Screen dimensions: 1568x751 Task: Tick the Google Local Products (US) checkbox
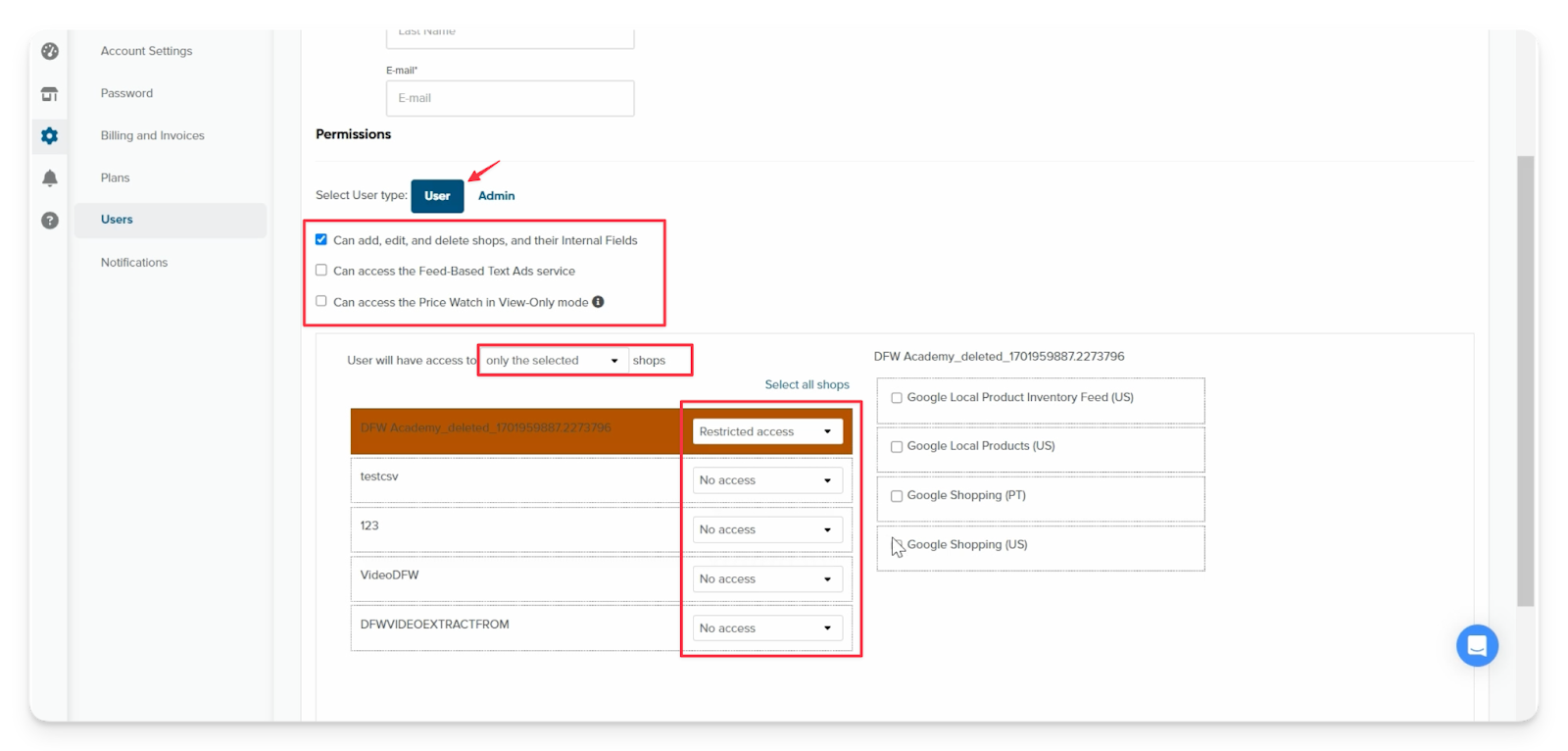(x=897, y=447)
